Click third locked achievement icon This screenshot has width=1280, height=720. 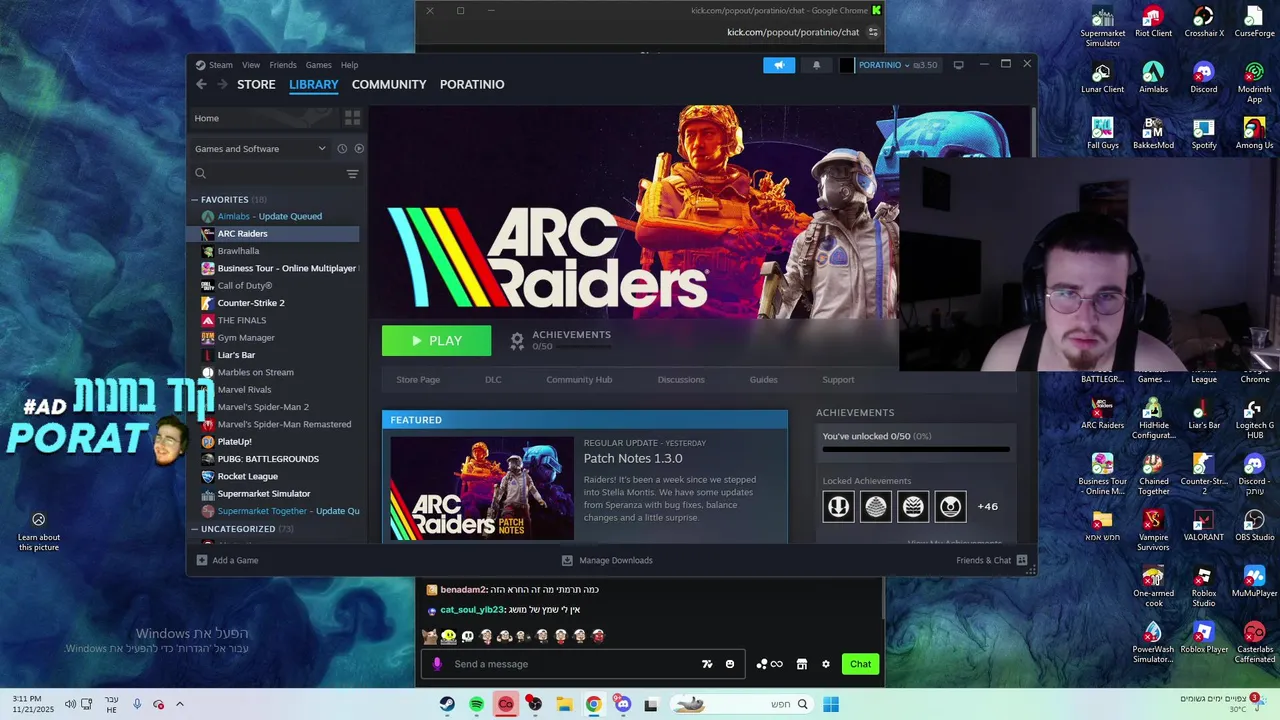click(x=913, y=507)
